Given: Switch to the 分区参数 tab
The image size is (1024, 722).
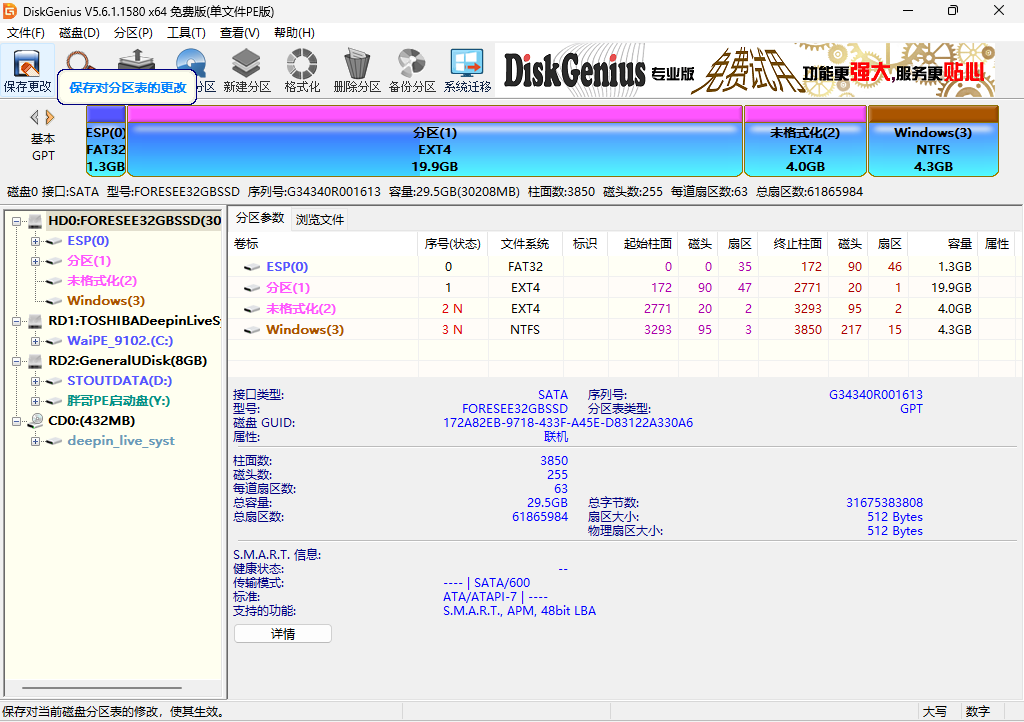Looking at the screenshot, I should pyautogui.click(x=260, y=218).
